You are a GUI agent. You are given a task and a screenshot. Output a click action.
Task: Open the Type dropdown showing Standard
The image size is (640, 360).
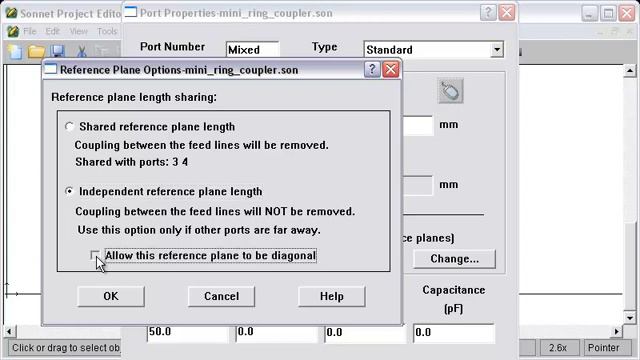(497, 50)
